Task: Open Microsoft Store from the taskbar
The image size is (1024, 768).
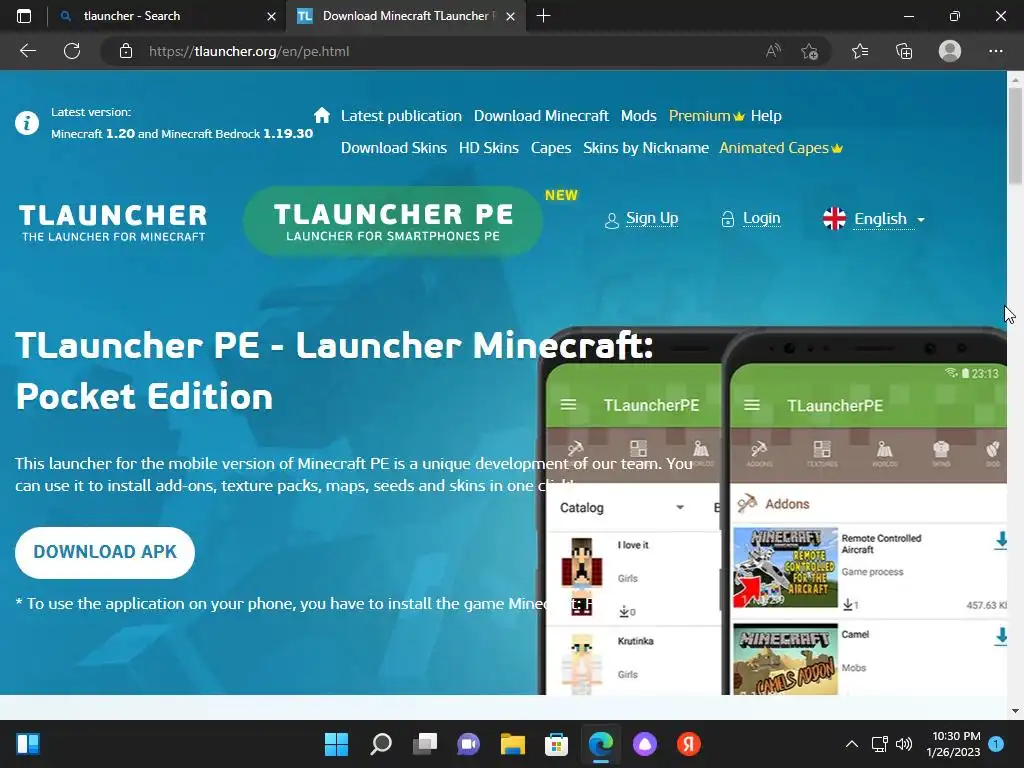Action: click(556, 744)
